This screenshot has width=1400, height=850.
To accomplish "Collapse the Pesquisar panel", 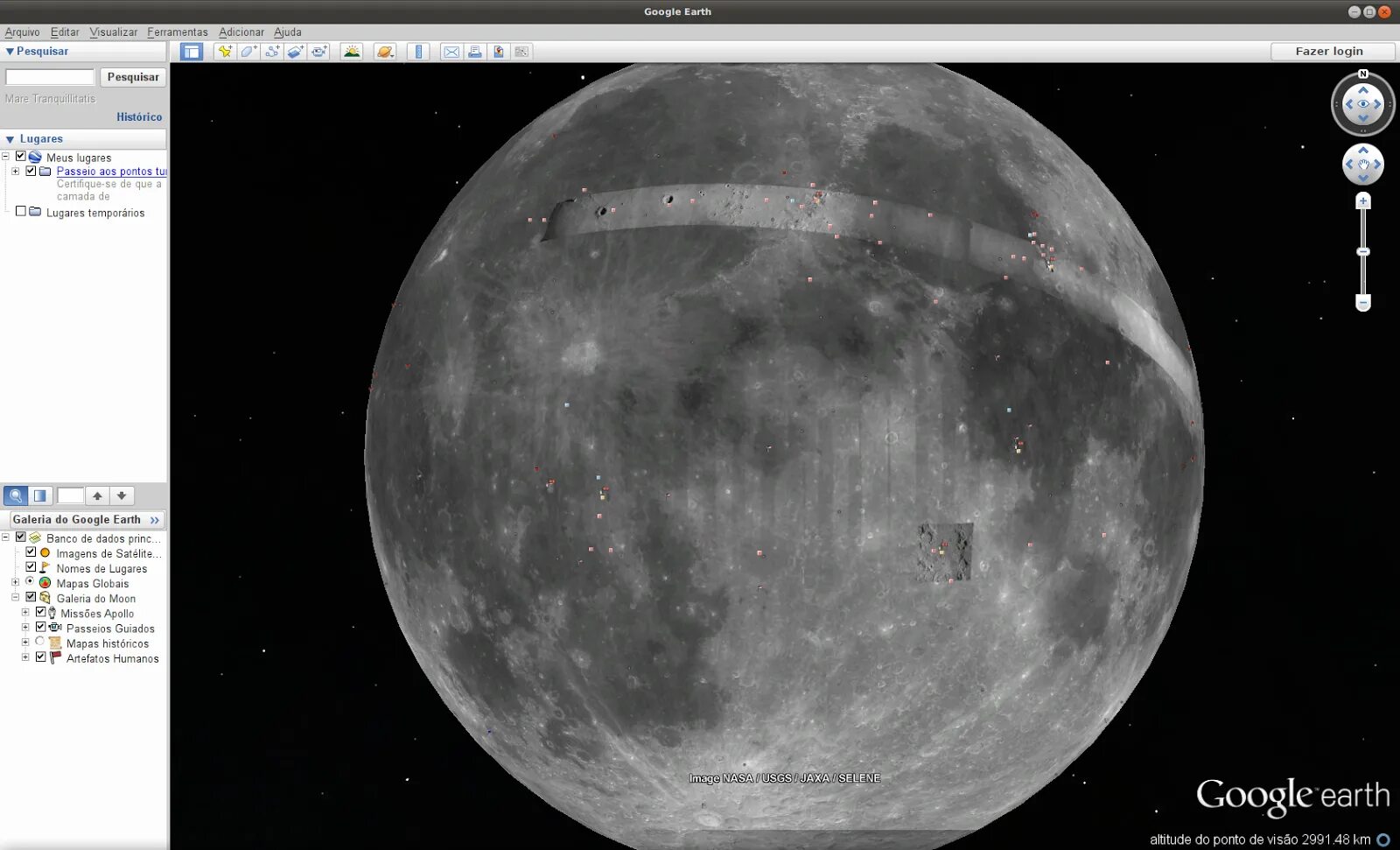I will [10, 52].
